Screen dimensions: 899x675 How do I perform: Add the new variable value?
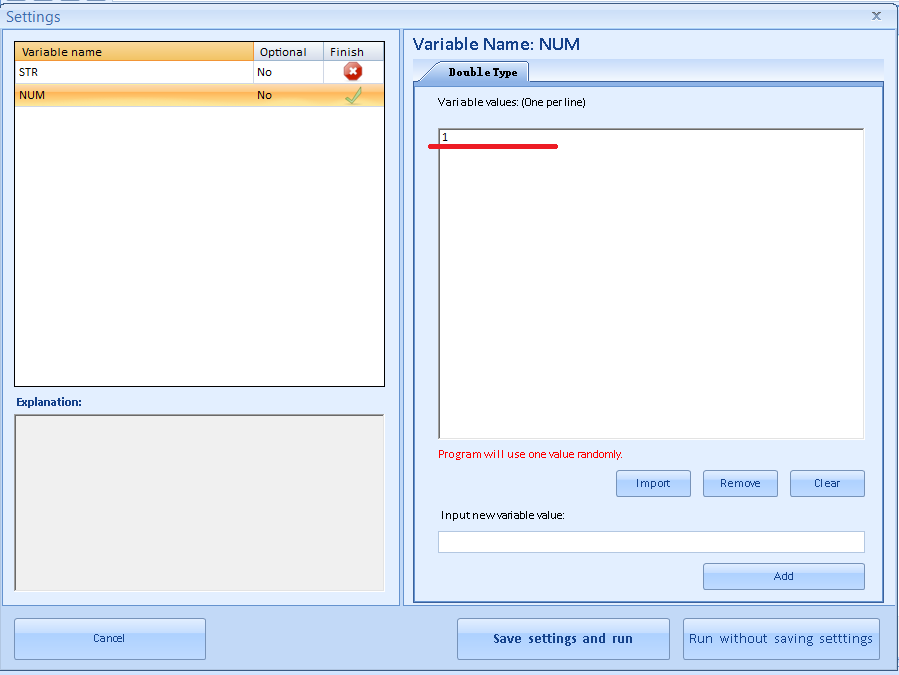coord(783,577)
